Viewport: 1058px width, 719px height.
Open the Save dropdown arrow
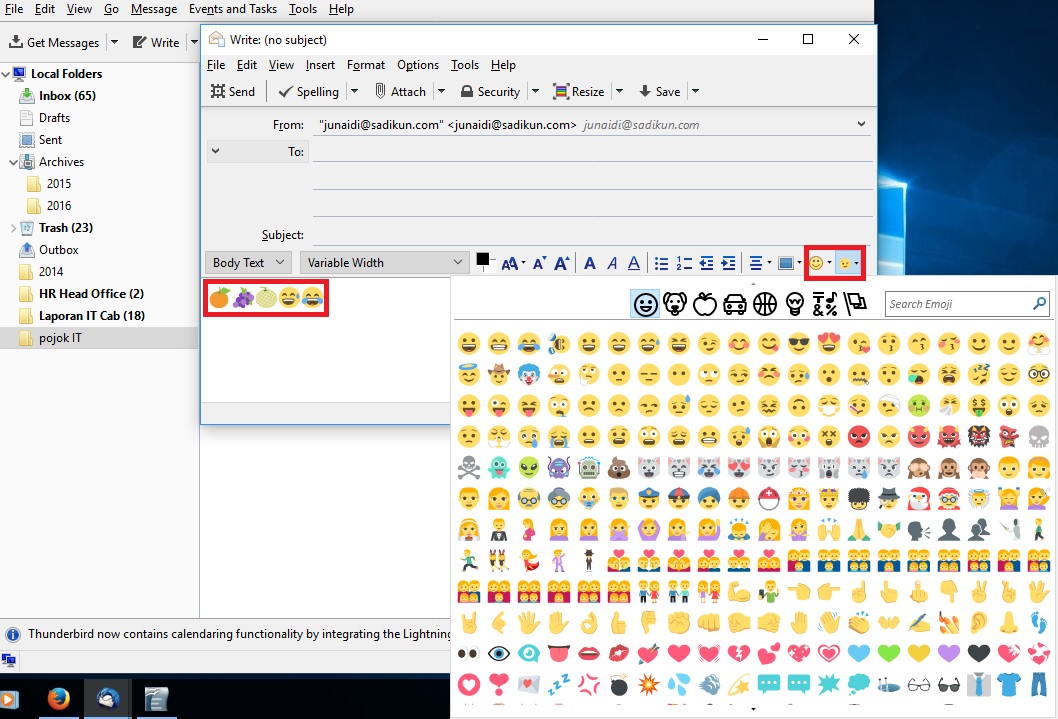pos(695,91)
